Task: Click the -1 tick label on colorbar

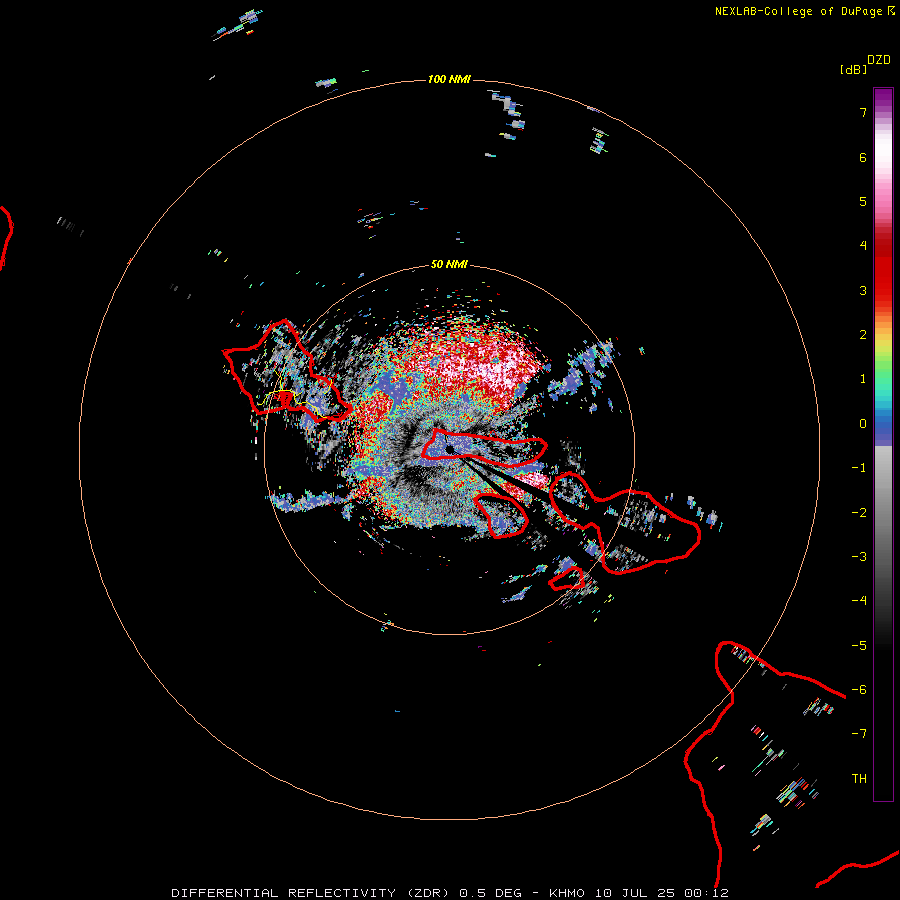Action: pyautogui.click(x=859, y=468)
